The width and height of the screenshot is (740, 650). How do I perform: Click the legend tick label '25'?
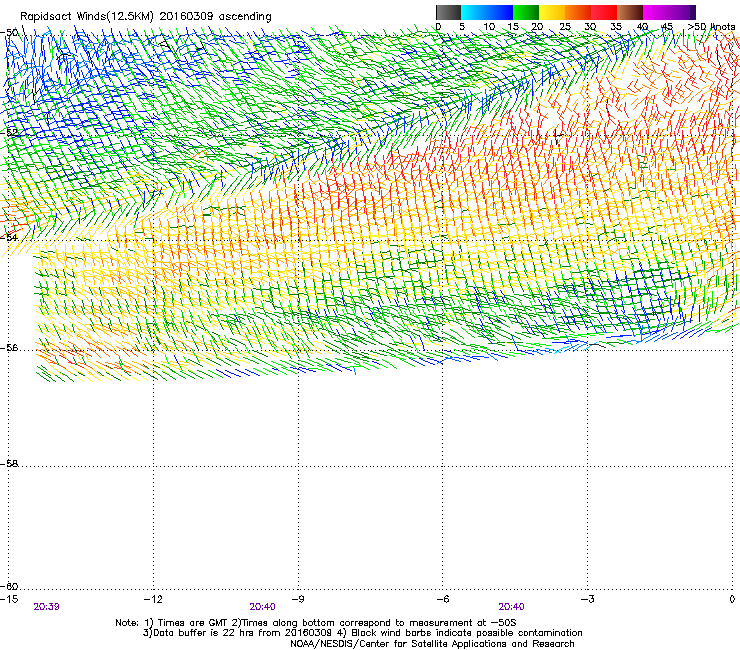[x=565, y=27]
